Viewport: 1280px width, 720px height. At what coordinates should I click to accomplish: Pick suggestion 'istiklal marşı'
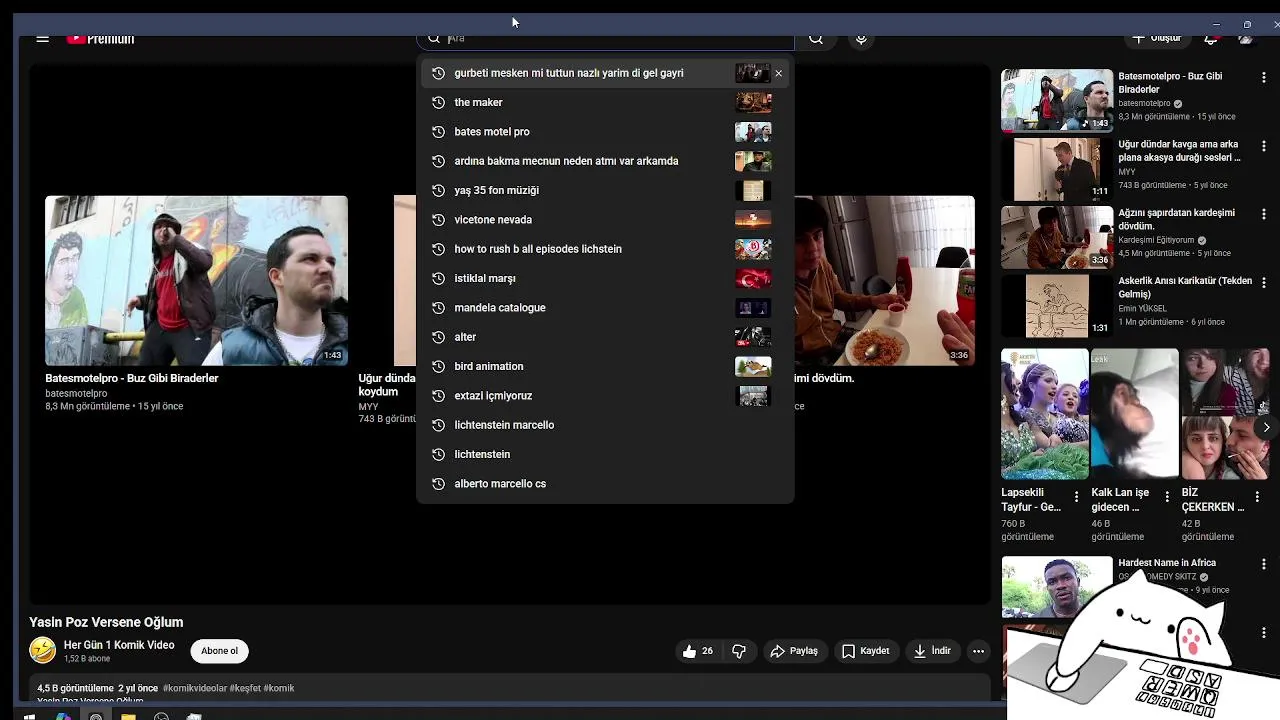click(605, 278)
